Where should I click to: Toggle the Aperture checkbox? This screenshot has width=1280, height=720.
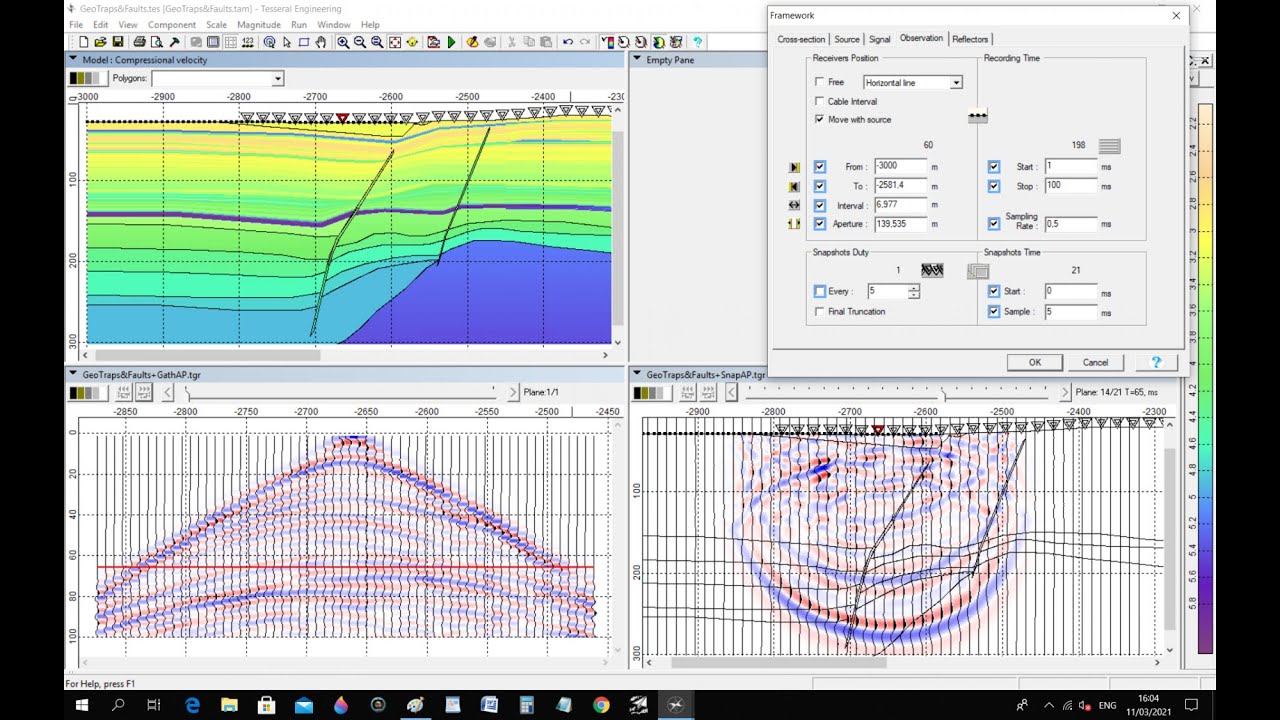[x=820, y=224]
